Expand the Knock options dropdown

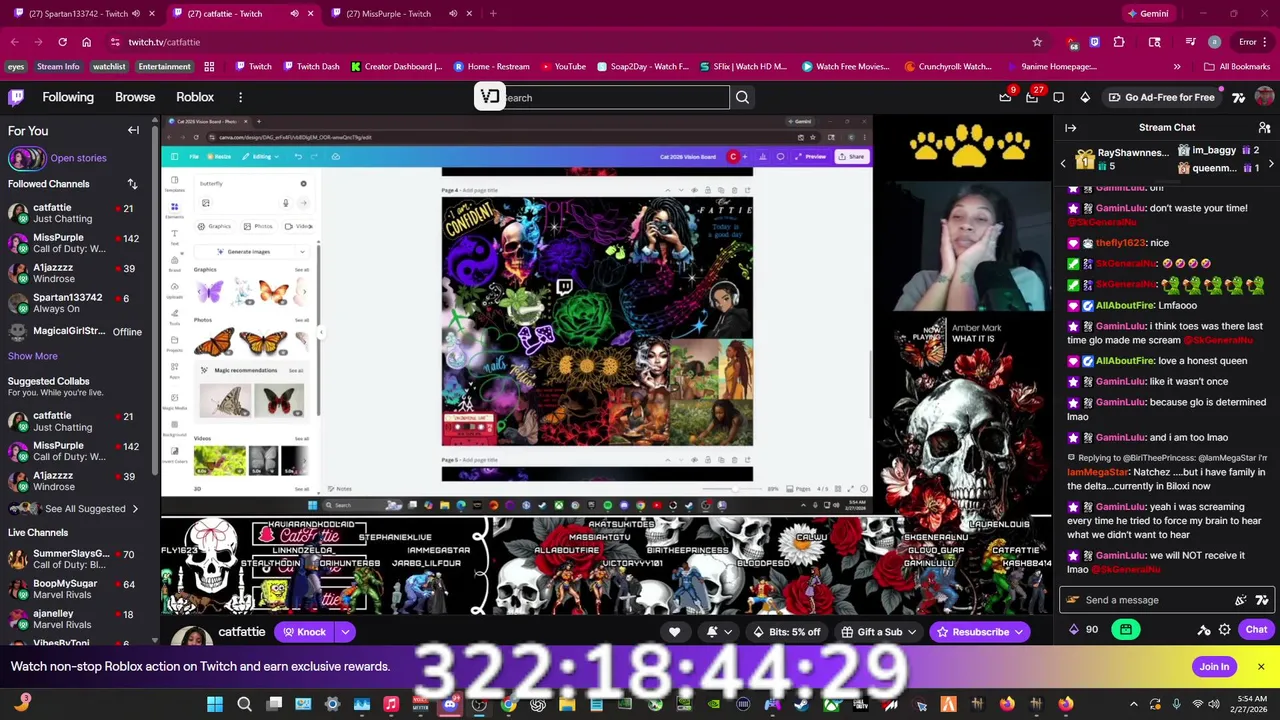coord(345,632)
